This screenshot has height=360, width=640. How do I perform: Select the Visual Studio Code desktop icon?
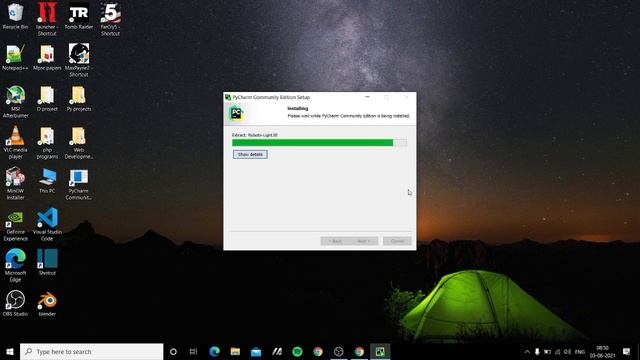tap(47, 224)
